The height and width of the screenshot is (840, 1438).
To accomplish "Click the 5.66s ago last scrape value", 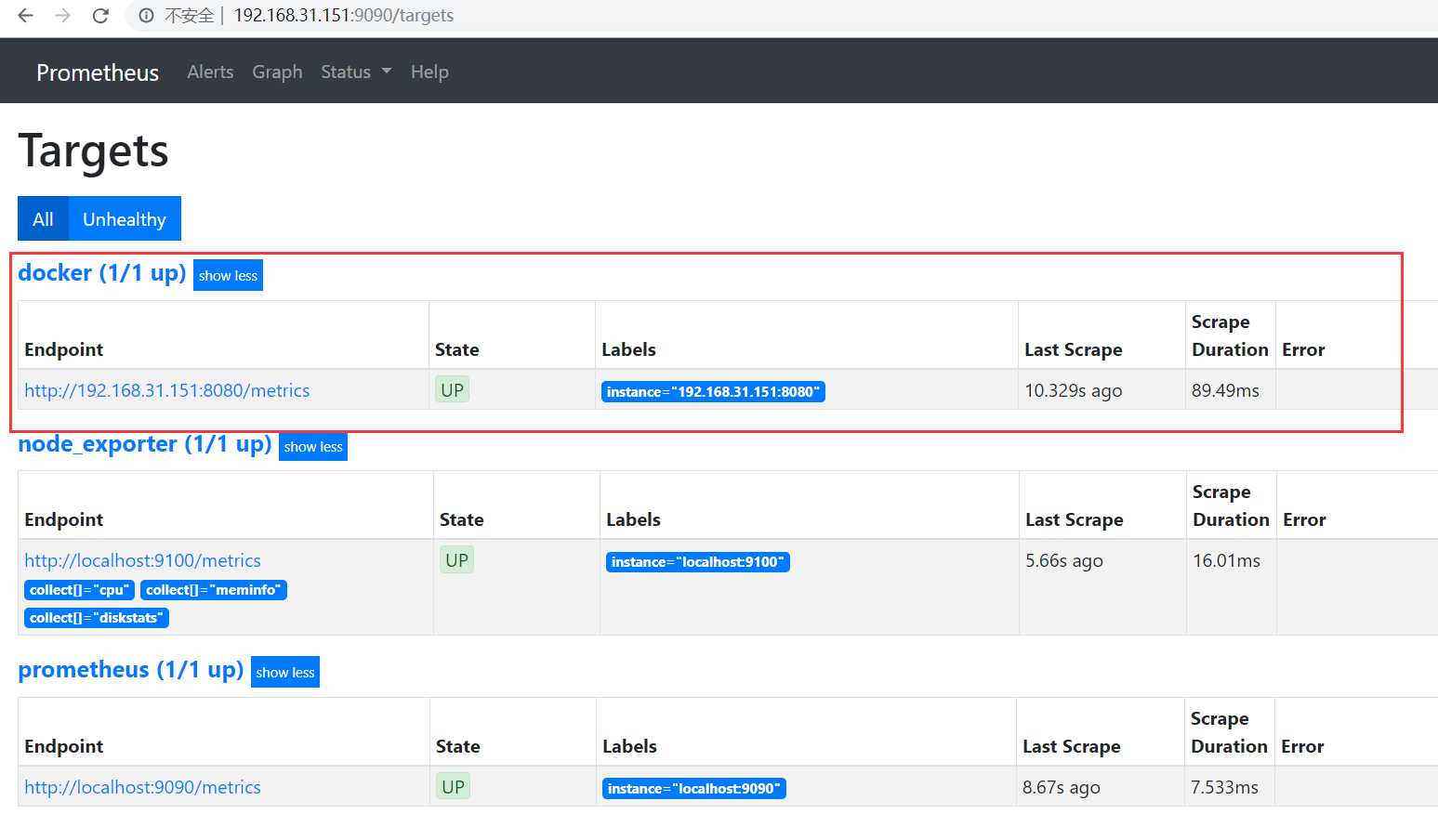I will click(x=1064, y=560).
